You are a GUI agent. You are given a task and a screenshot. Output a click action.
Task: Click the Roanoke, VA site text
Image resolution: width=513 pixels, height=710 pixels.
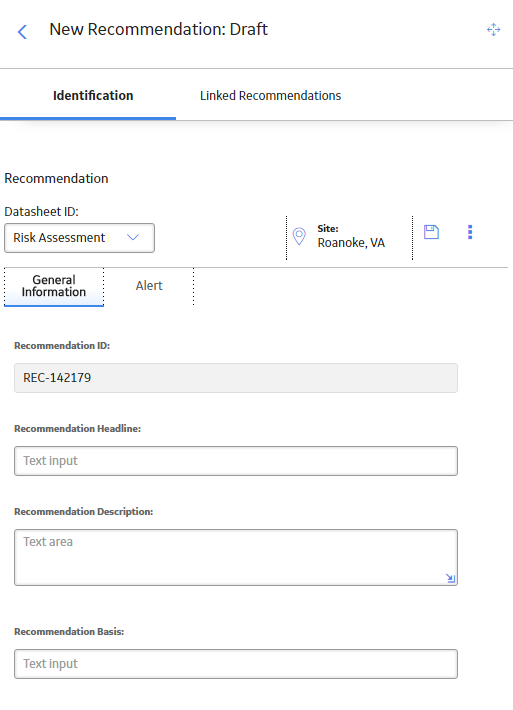[351, 243]
